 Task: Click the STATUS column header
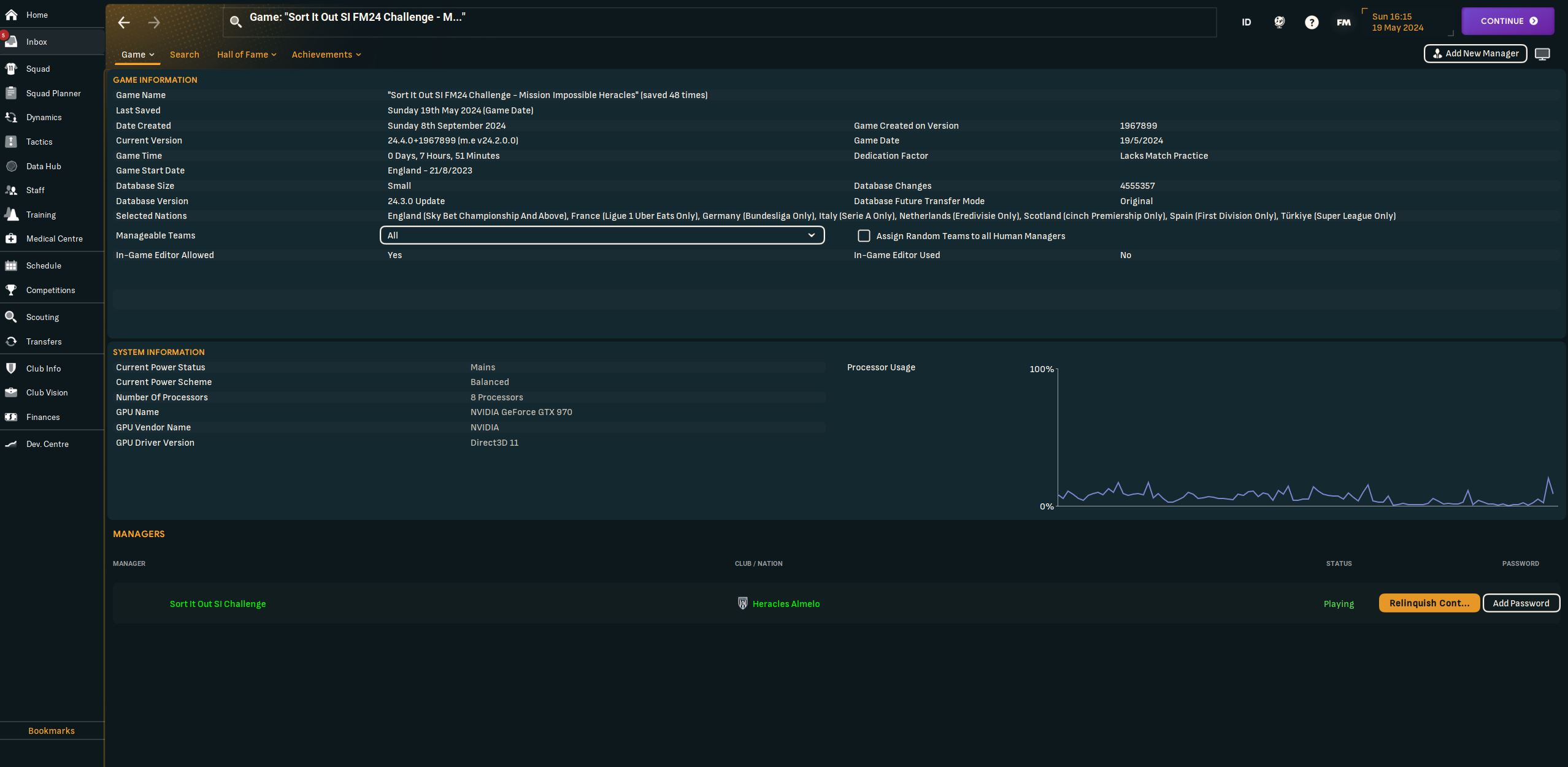pyautogui.click(x=1339, y=563)
